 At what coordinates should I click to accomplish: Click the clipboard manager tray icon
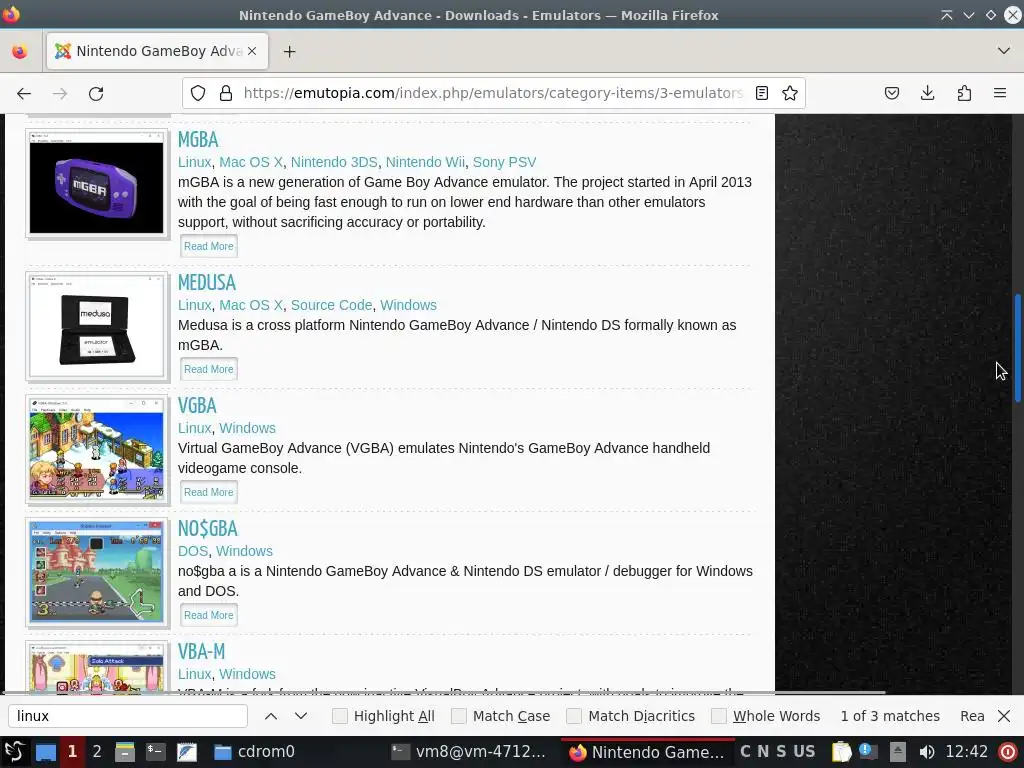coord(842,752)
